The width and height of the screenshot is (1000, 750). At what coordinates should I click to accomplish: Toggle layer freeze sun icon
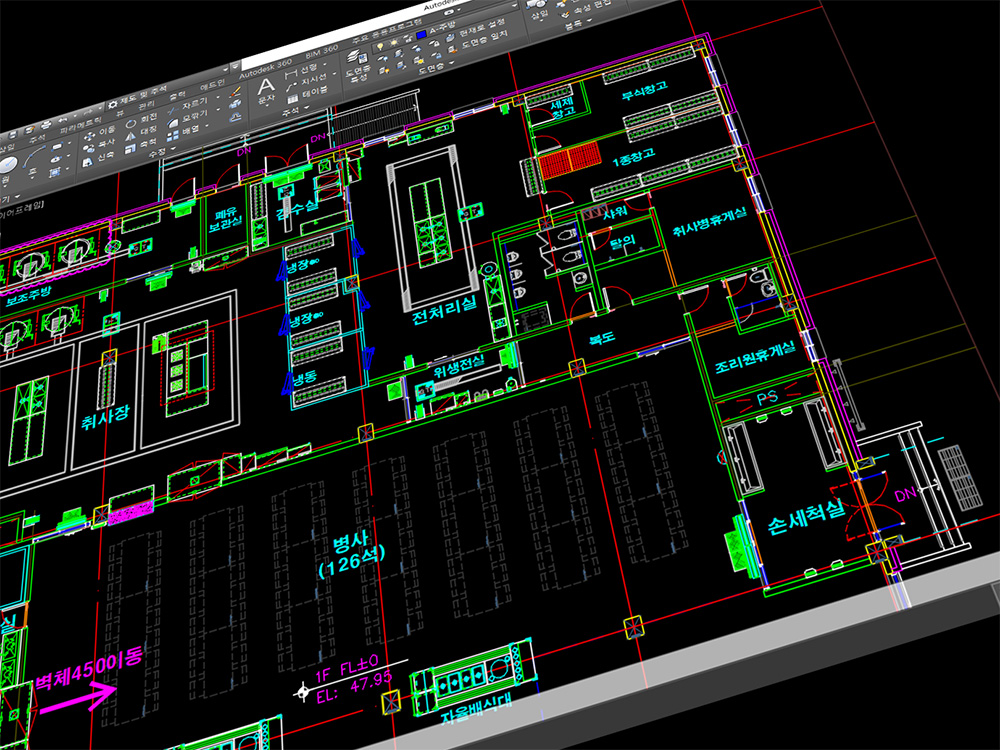(393, 41)
